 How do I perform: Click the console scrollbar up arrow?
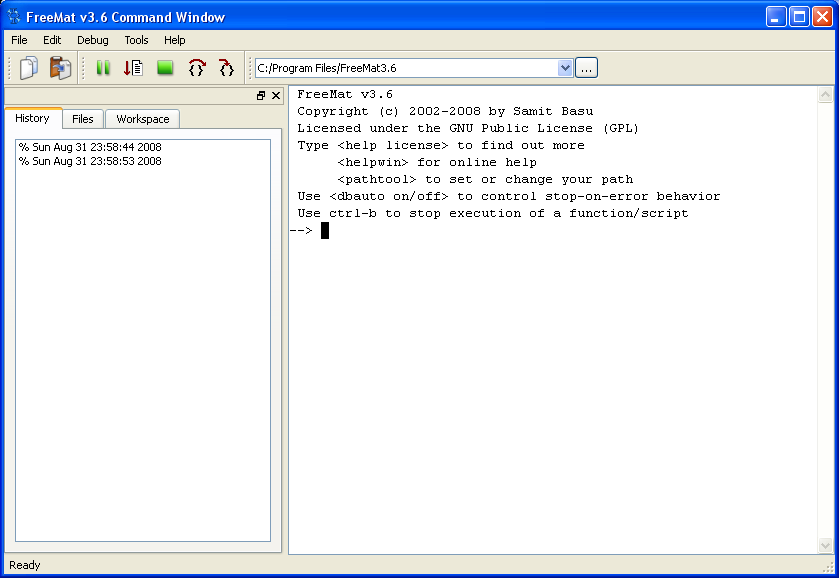tap(825, 95)
